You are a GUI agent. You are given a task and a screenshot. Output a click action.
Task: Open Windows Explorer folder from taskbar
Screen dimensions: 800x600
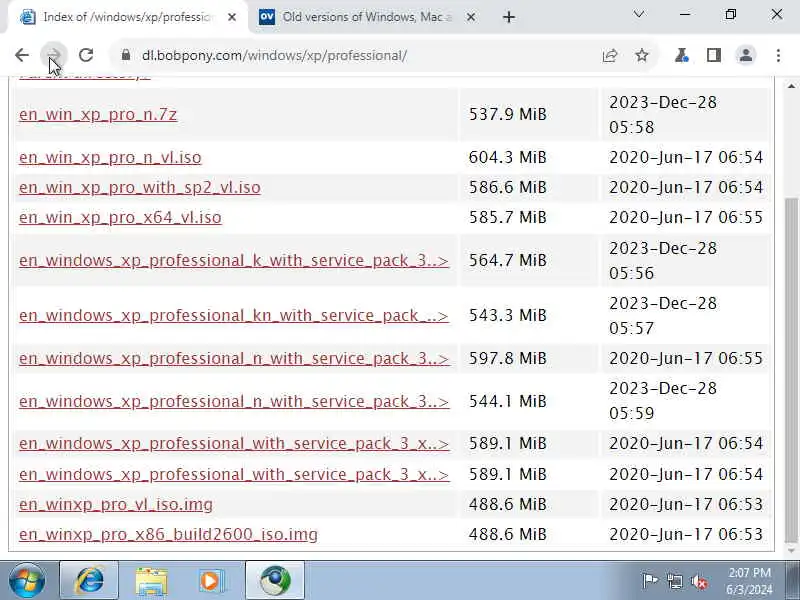click(151, 581)
